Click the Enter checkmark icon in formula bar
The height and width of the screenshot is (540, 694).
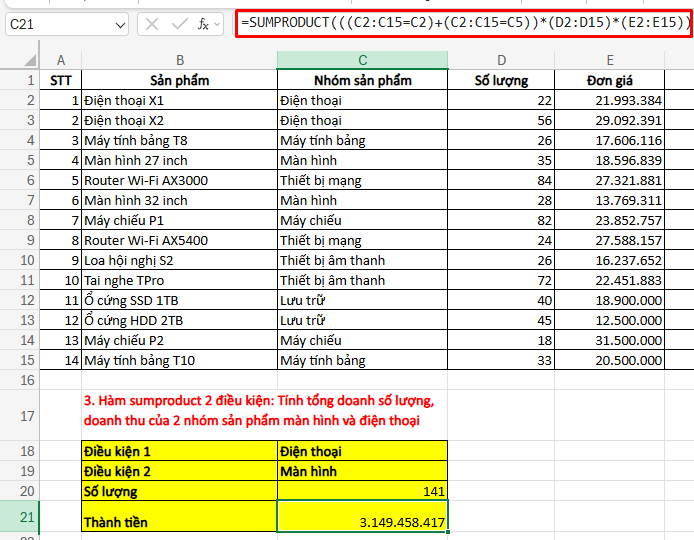[178, 24]
